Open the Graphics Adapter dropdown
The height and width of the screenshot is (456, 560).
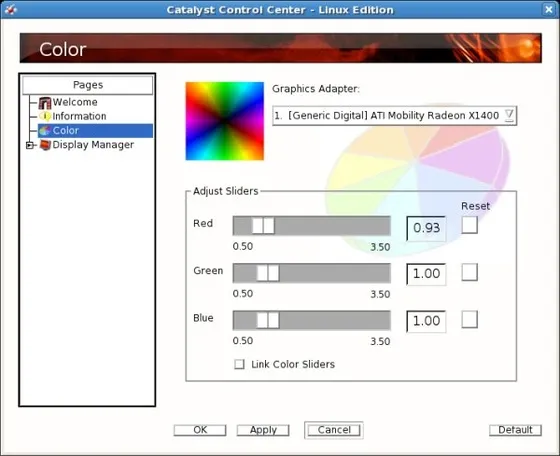pos(394,115)
